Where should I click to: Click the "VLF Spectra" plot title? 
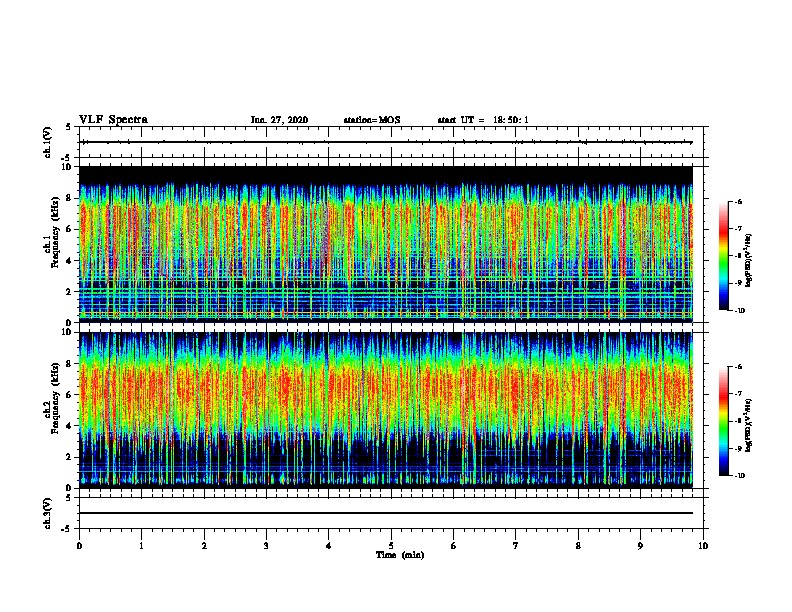tap(113, 120)
